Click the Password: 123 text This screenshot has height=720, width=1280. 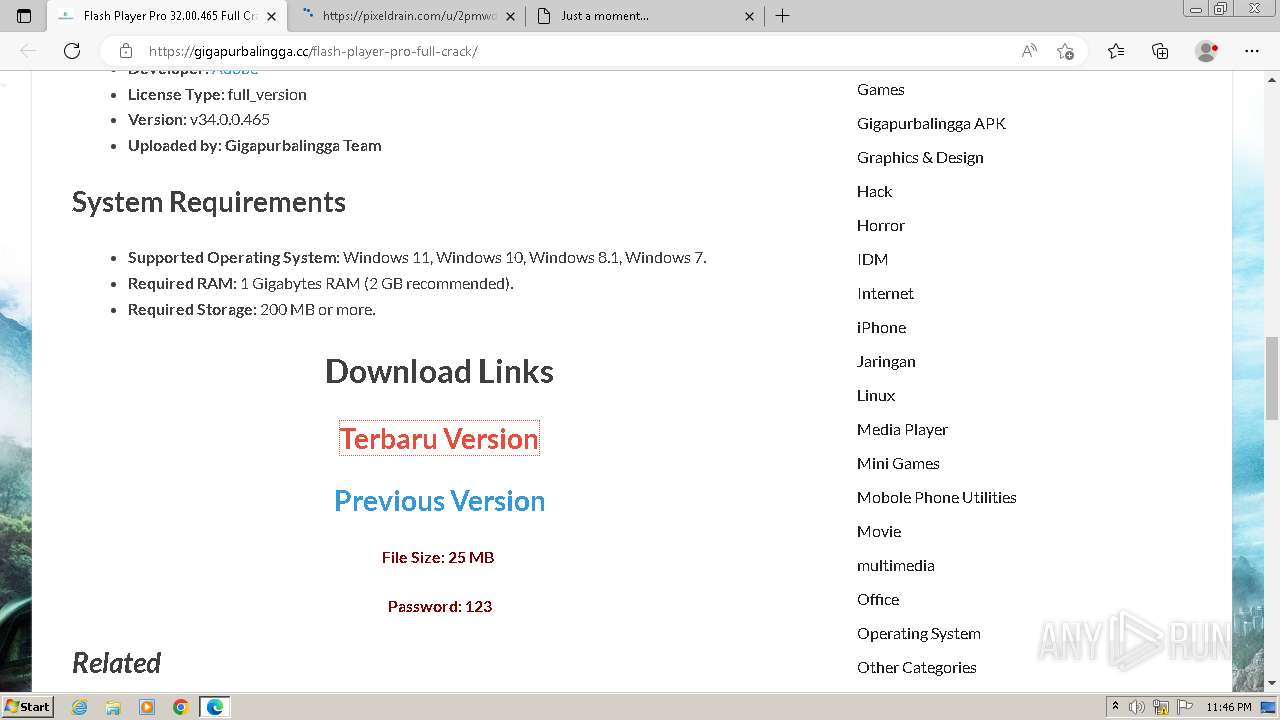(x=440, y=606)
